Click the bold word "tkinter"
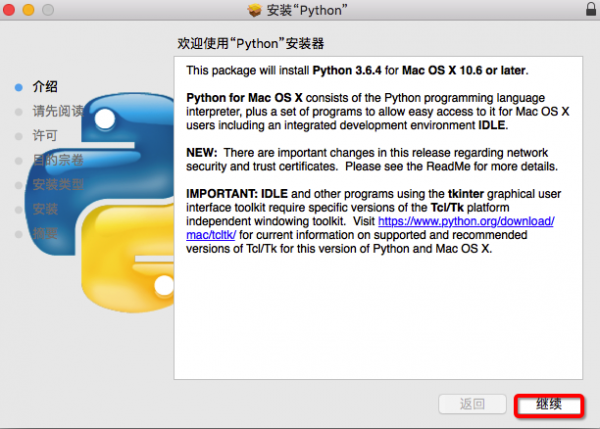Screen dimensions: 600x429 466,194
